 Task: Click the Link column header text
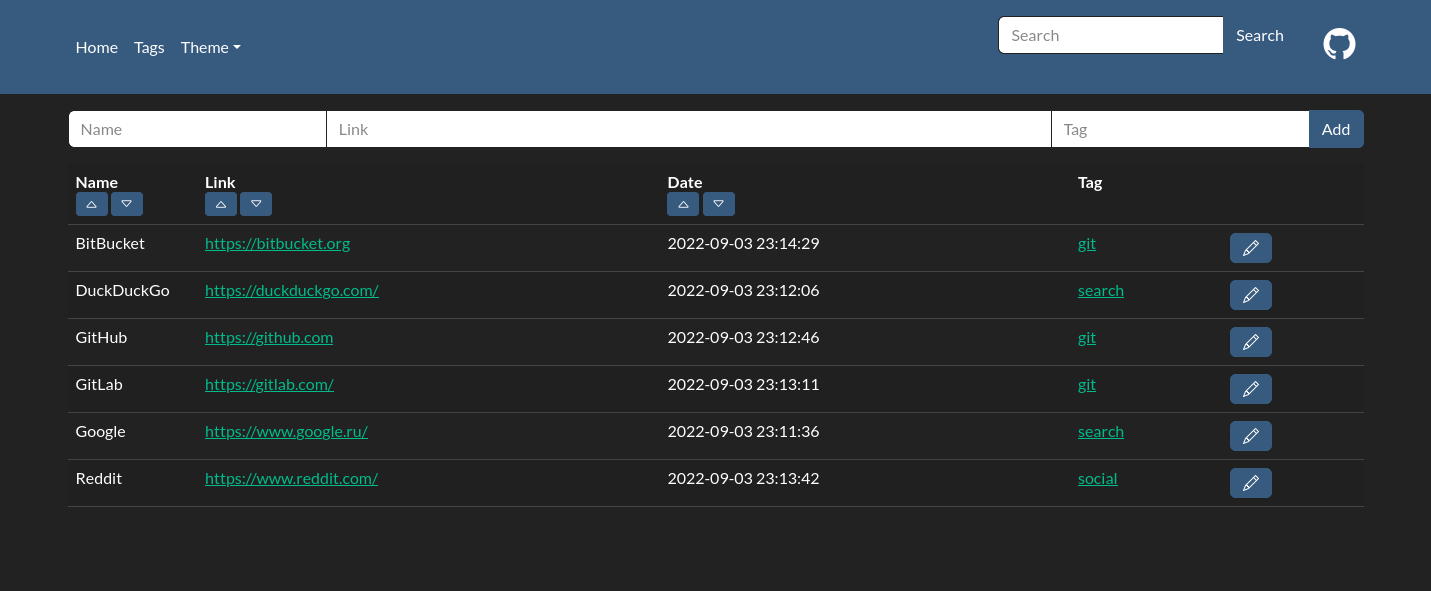pyautogui.click(x=220, y=182)
